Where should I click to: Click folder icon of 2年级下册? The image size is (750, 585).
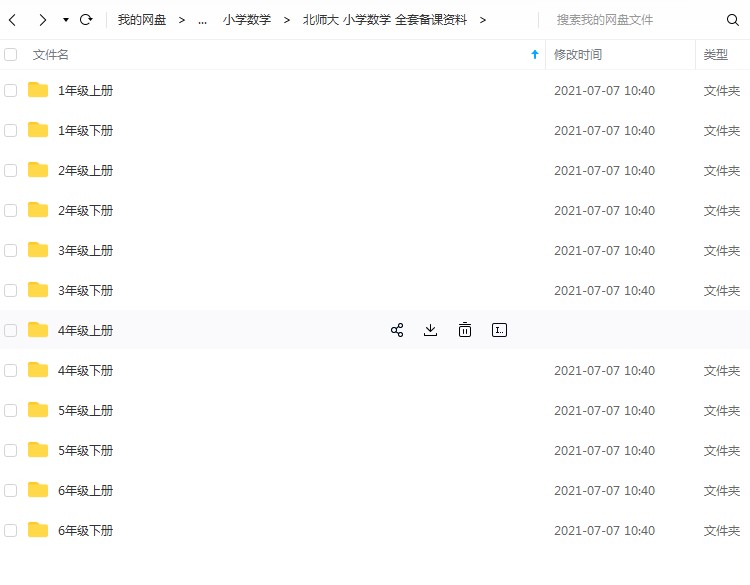[x=38, y=210]
